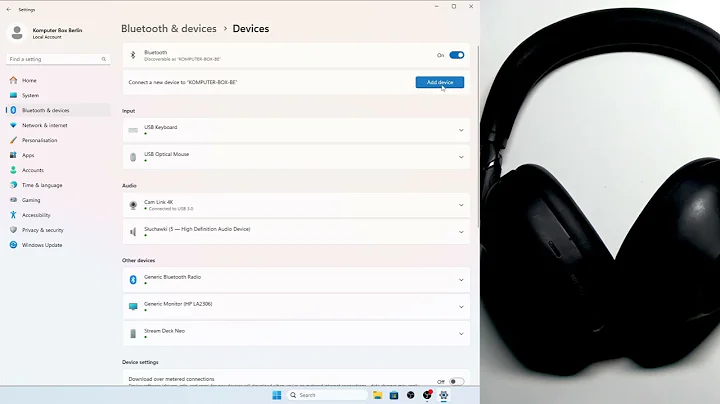This screenshot has height=404, width=720.
Task: Expand the USB Optical Mouse row chevron
Action: [461, 157]
